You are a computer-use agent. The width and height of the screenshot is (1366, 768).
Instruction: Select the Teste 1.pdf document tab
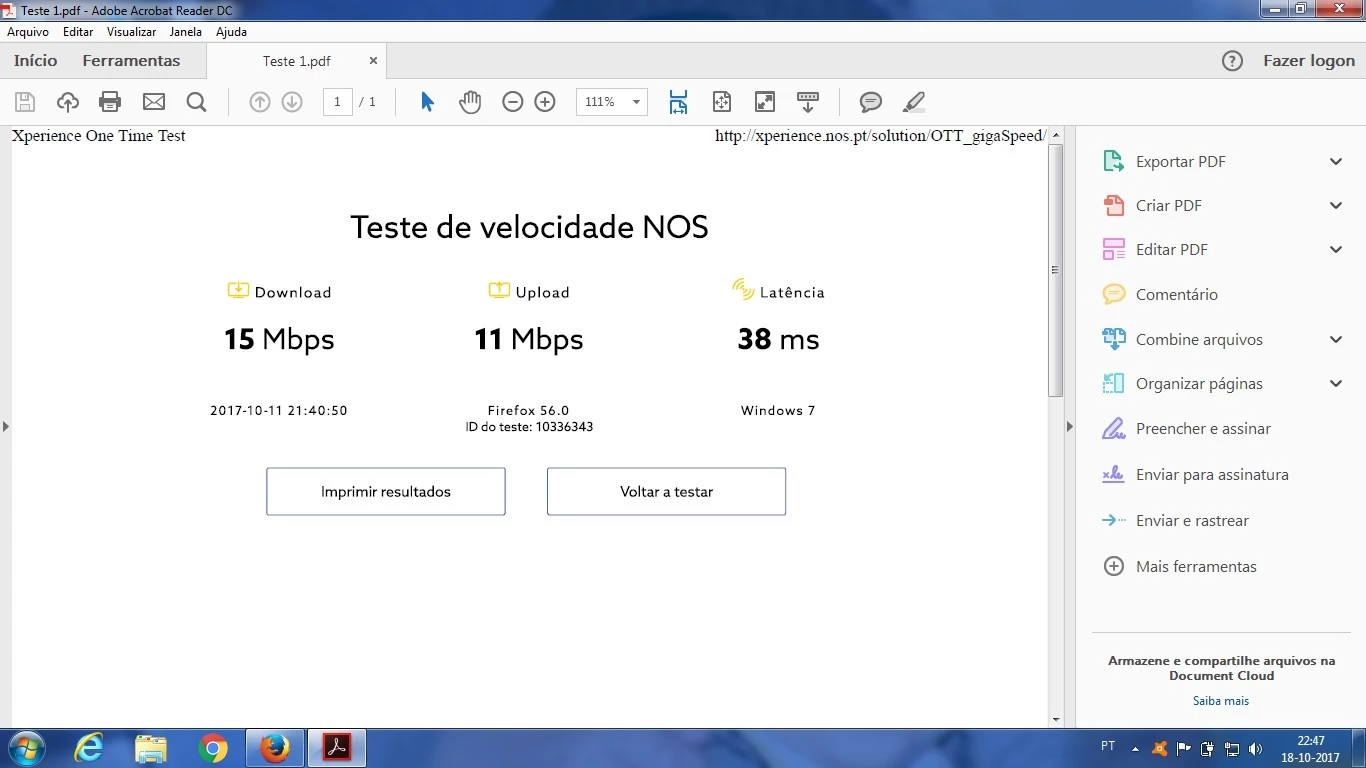click(x=297, y=61)
